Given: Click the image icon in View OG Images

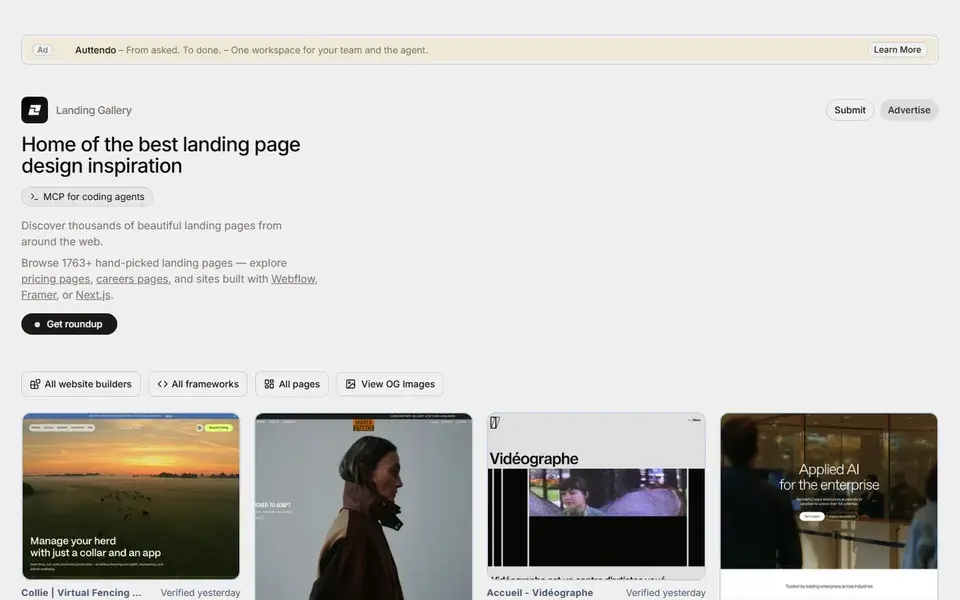Looking at the screenshot, I should 350,384.
